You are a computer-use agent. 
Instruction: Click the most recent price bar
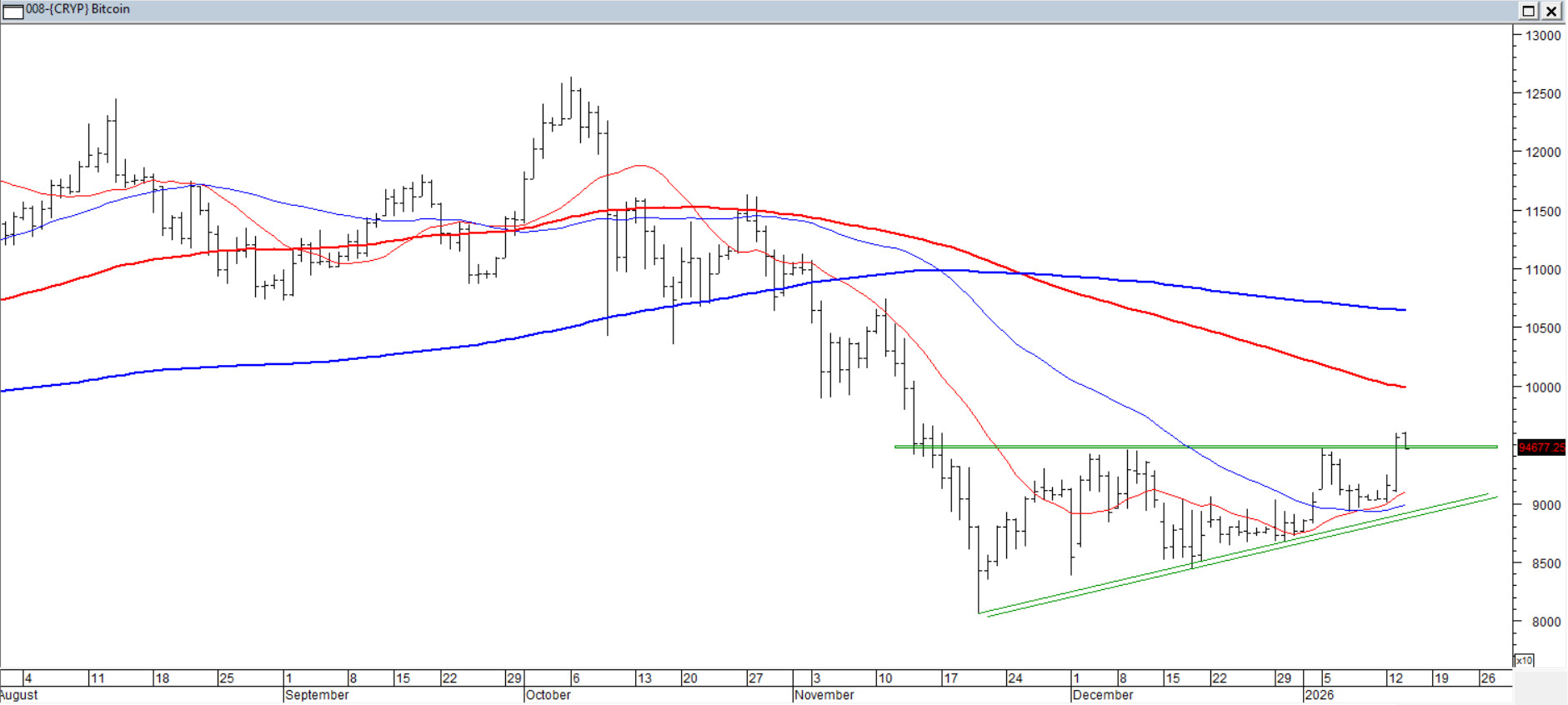[x=1405, y=441]
